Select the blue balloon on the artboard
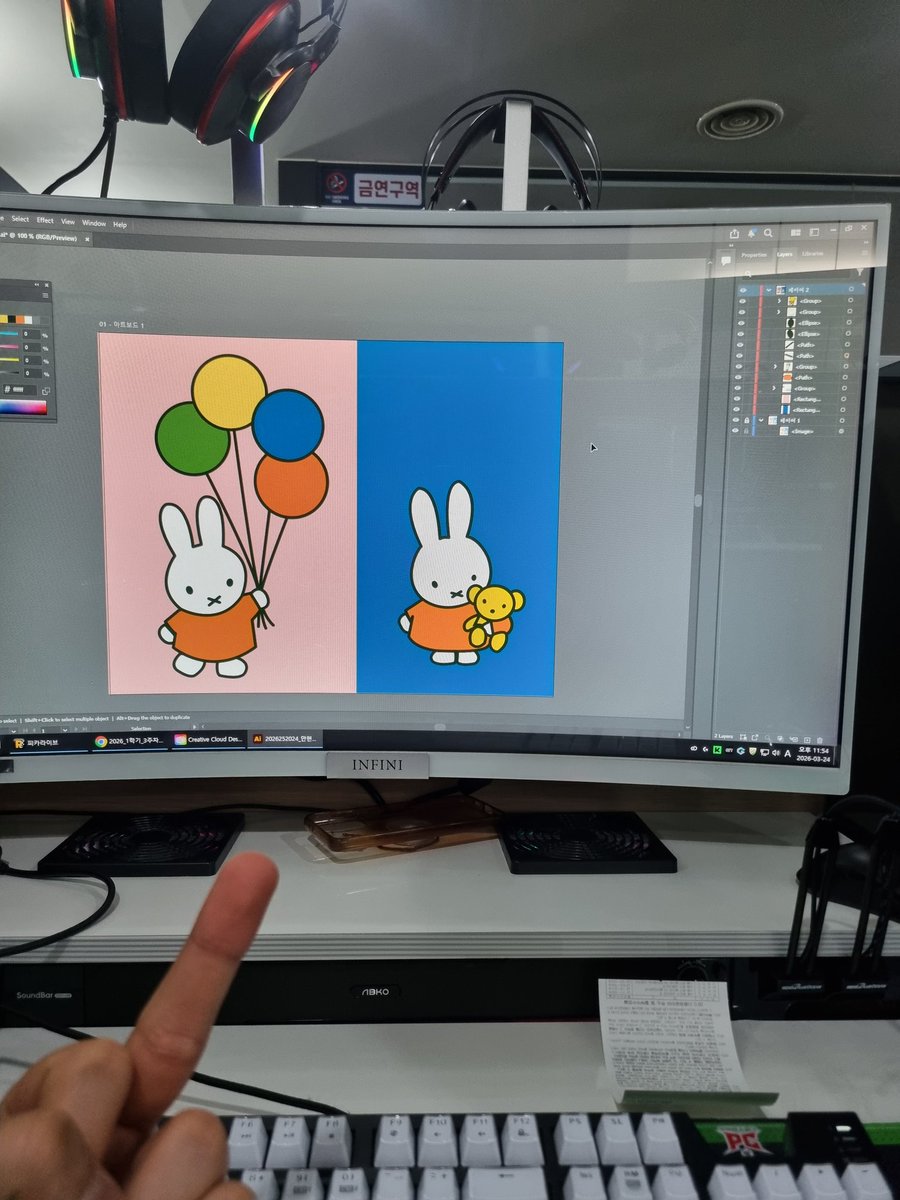The height and width of the screenshot is (1200, 900). [x=287, y=424]
